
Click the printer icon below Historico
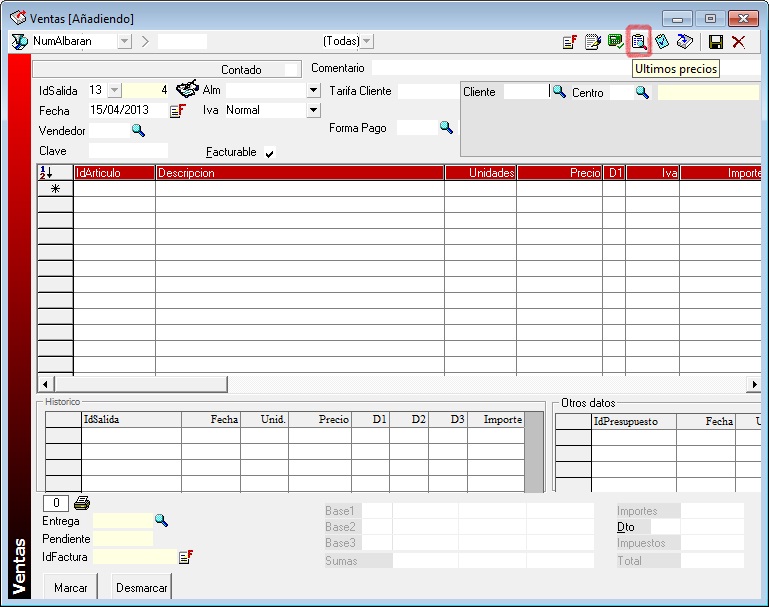(82, 503)
